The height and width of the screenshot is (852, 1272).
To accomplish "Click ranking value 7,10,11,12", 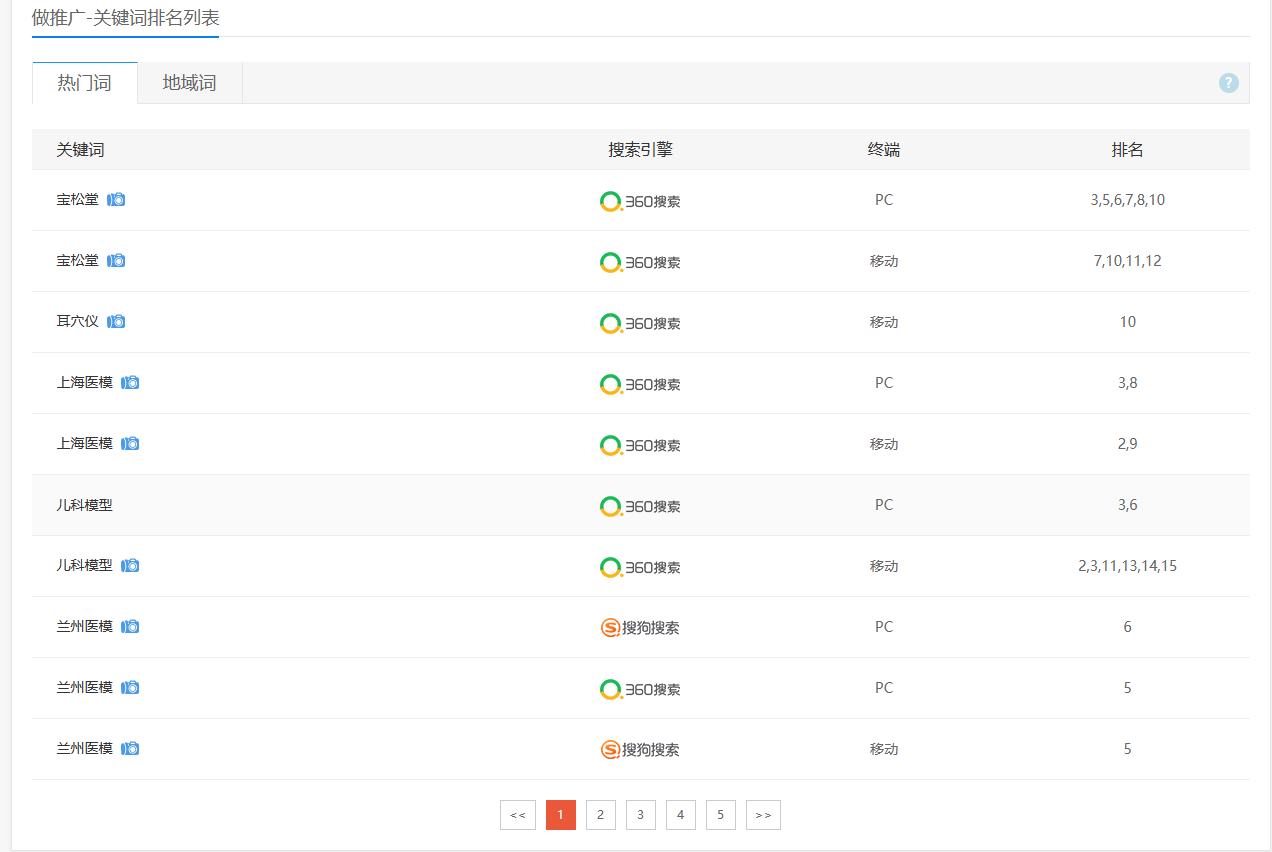I will 1128,261.
